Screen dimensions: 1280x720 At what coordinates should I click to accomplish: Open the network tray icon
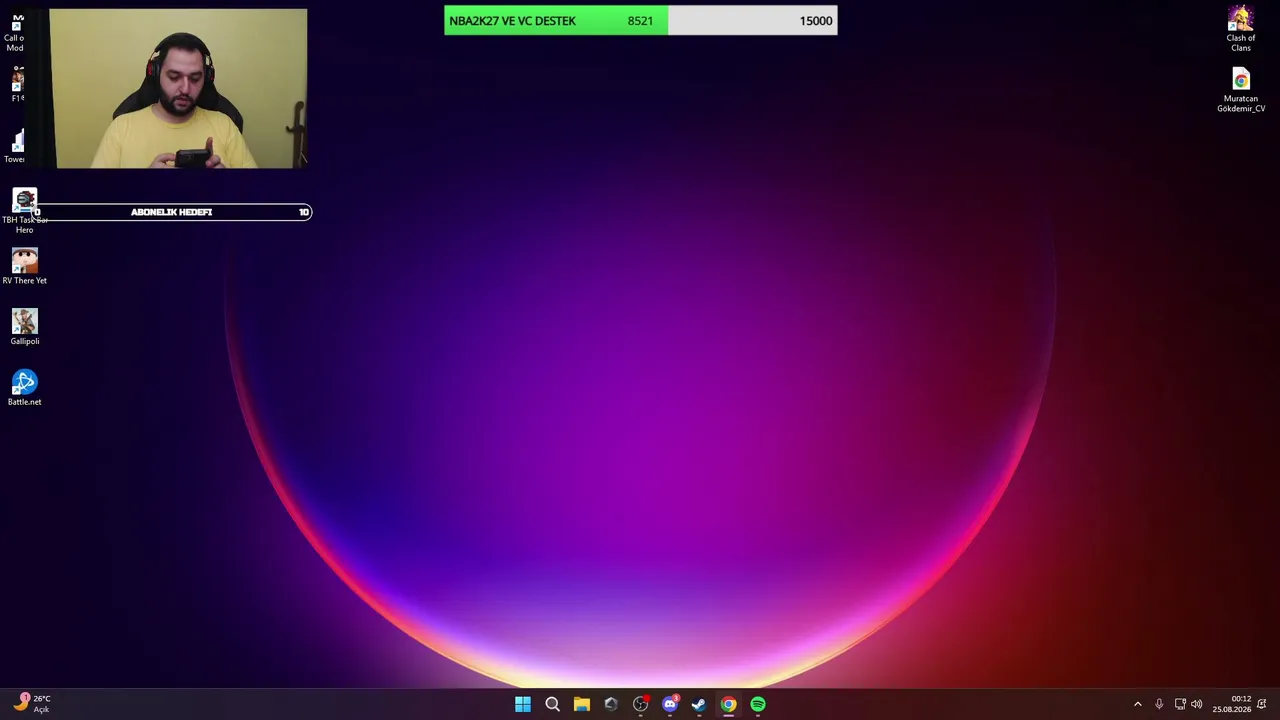pos(1180,704)
